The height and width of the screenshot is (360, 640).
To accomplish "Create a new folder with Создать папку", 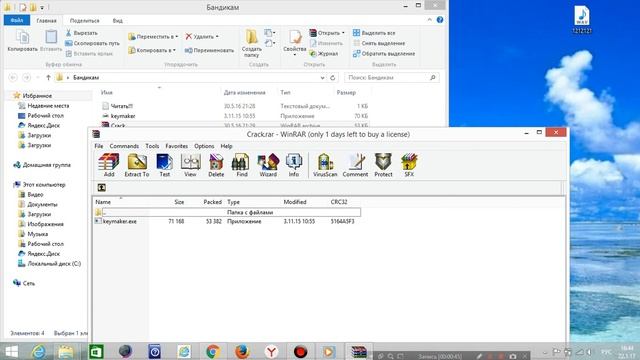I will click(251, 44).
